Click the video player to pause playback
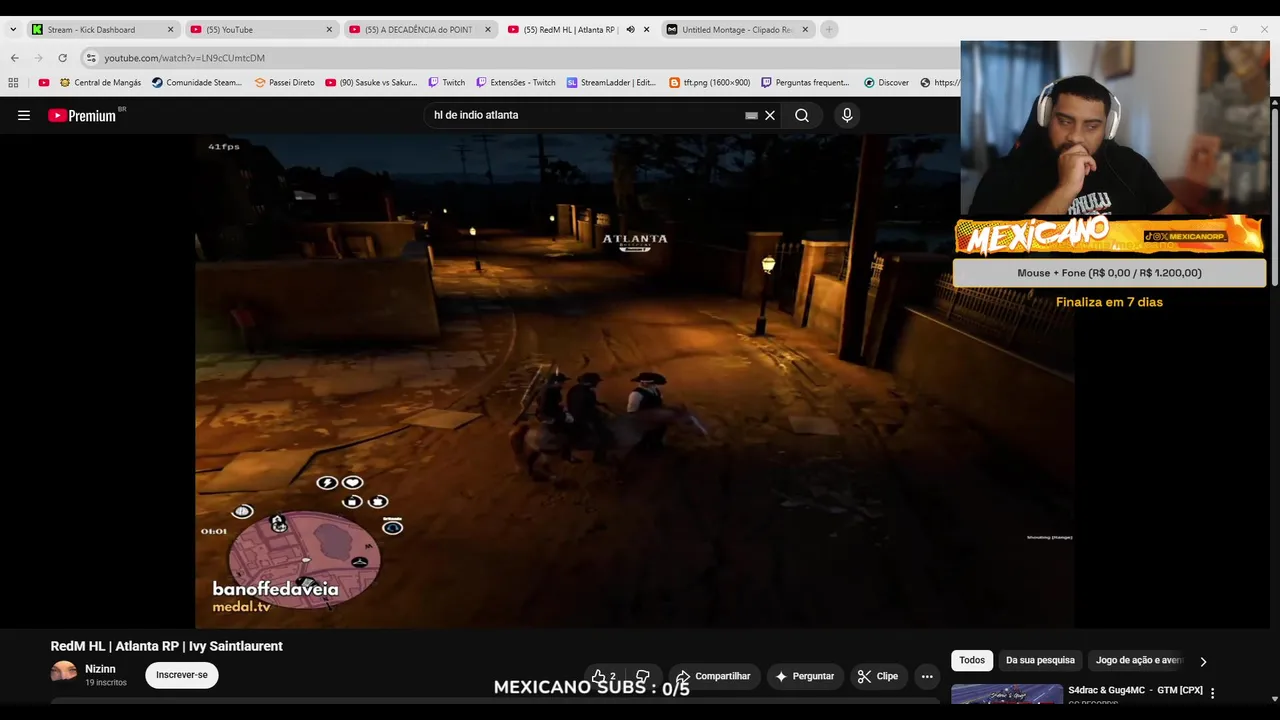Viewport: 1280px width, 720px height. [635, 380]
